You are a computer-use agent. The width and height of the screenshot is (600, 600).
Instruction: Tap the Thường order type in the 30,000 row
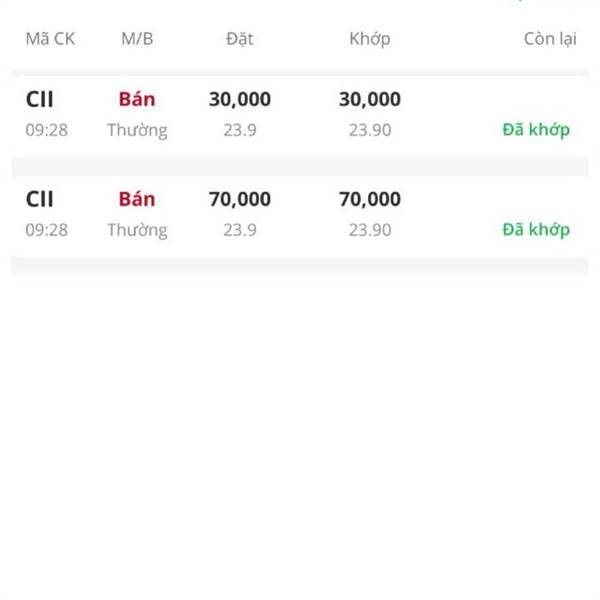pos(137,130)
